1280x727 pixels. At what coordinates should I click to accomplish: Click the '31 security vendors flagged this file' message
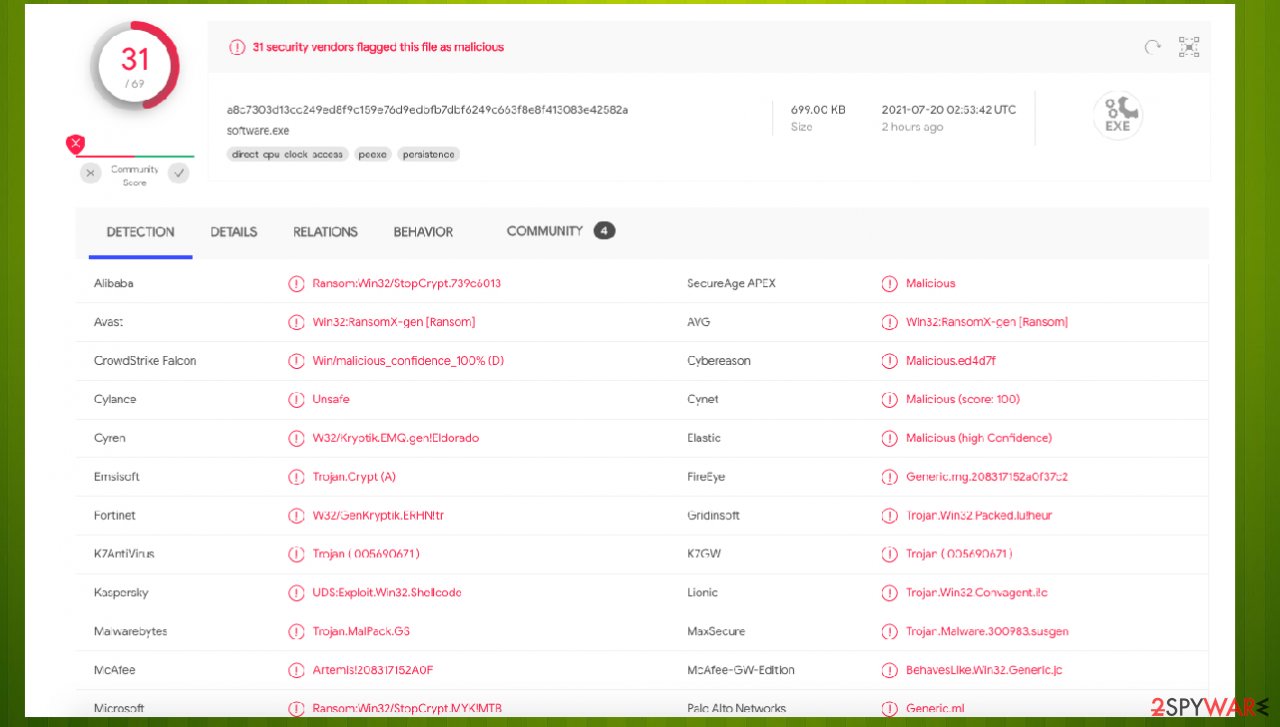point(378,47)
